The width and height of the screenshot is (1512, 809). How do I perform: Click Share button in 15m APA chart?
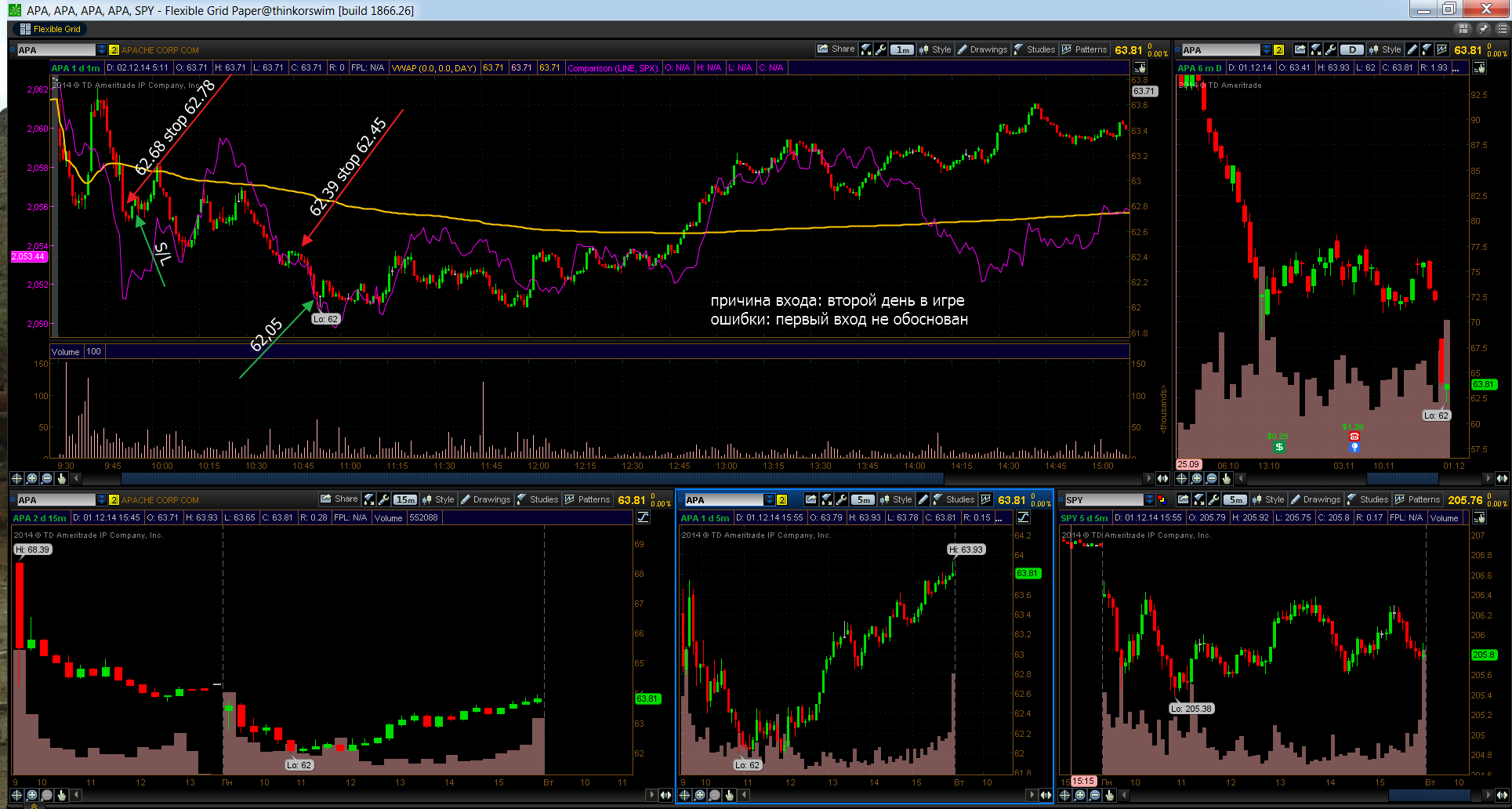coord(339,499)
